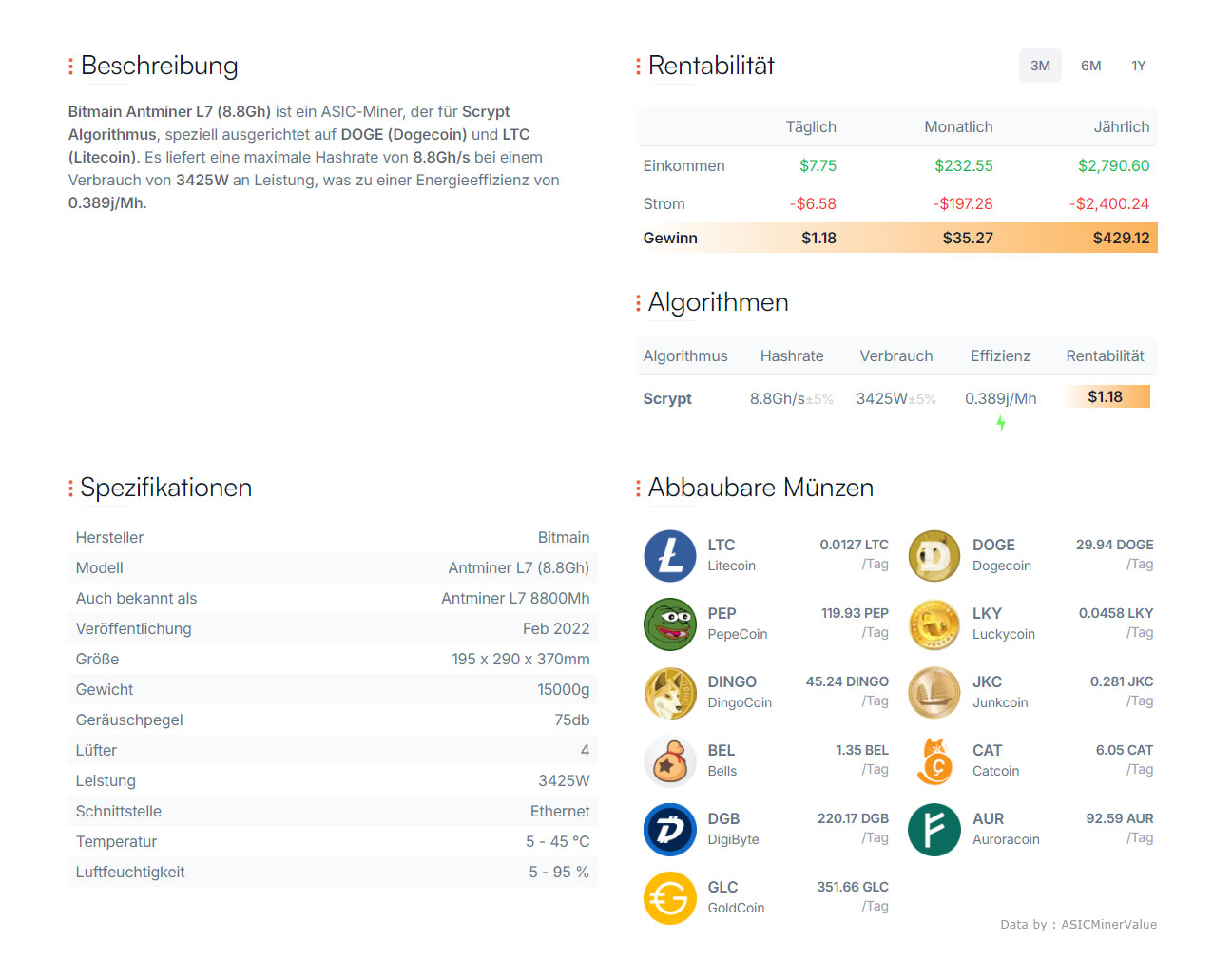Open the JKC Junkcoin link
The image size is (1232, 979).
(1000, 692)
